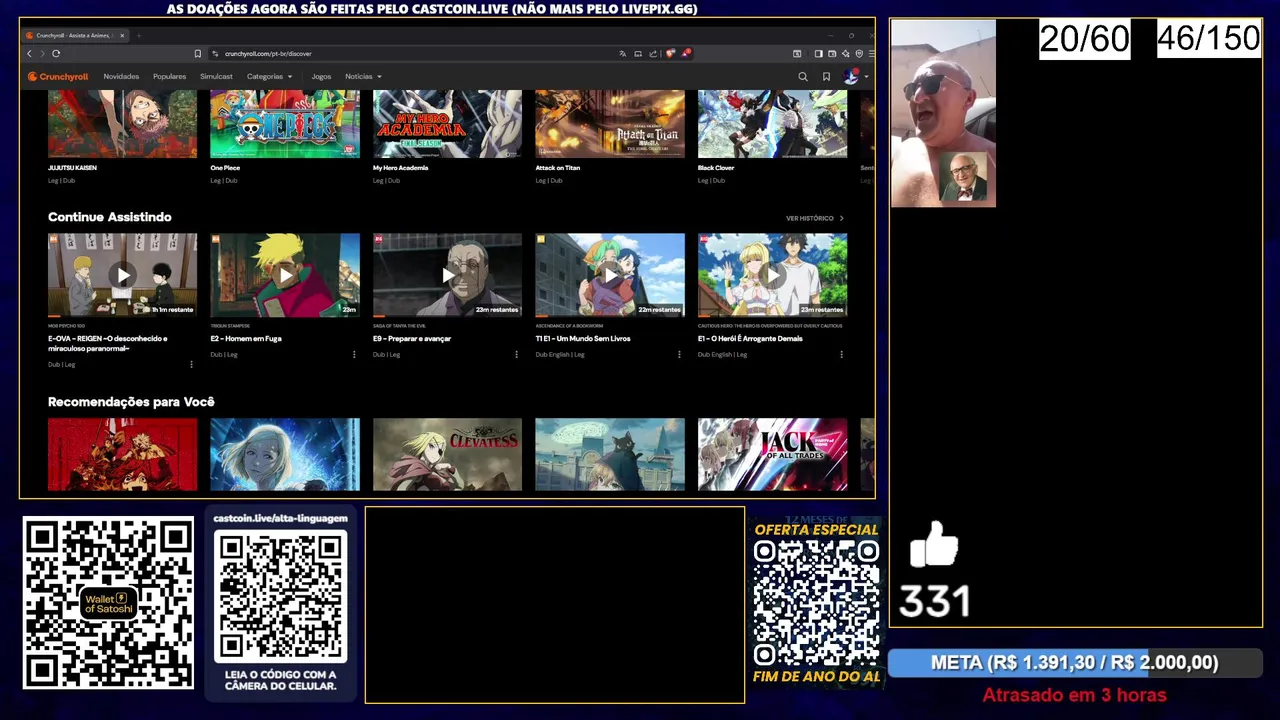This screenshot has height=720, width=1280.
Task: Toggle the browser sidebar panel icon
Action: pos(818,53)
